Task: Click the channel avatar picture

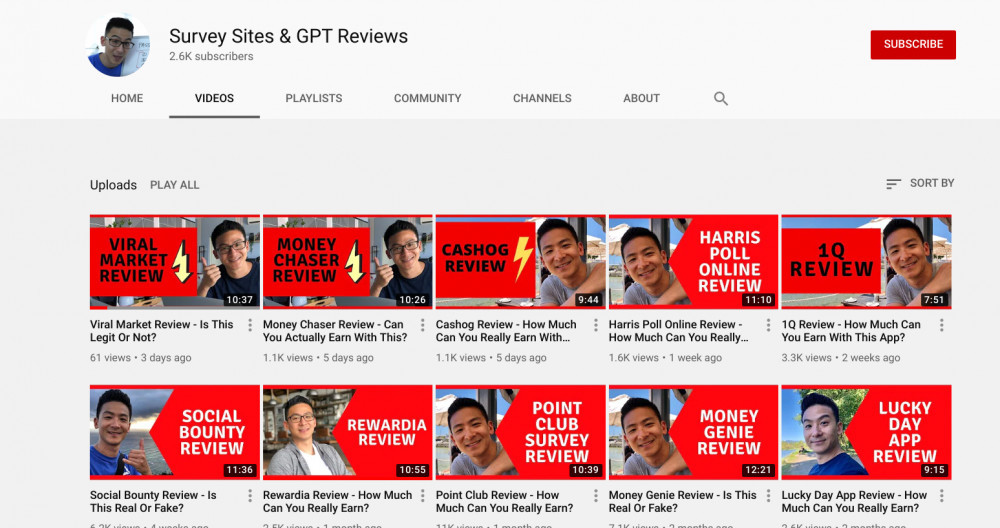Action: [x=118, y=45]
